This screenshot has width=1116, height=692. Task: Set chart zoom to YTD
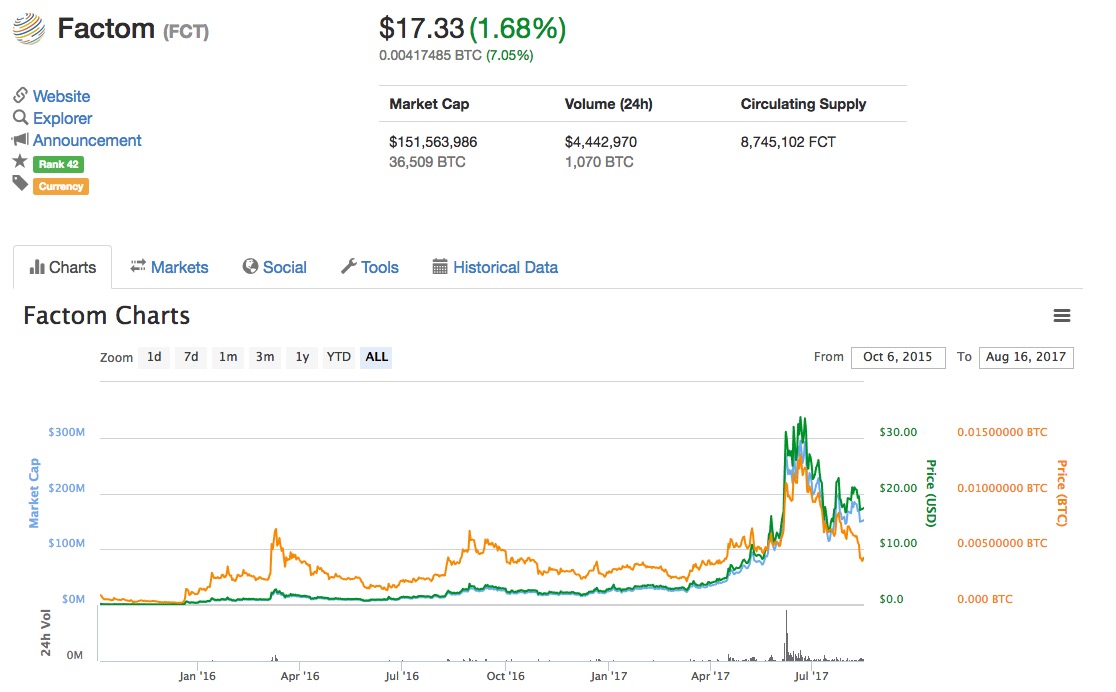tap(339, 357)
